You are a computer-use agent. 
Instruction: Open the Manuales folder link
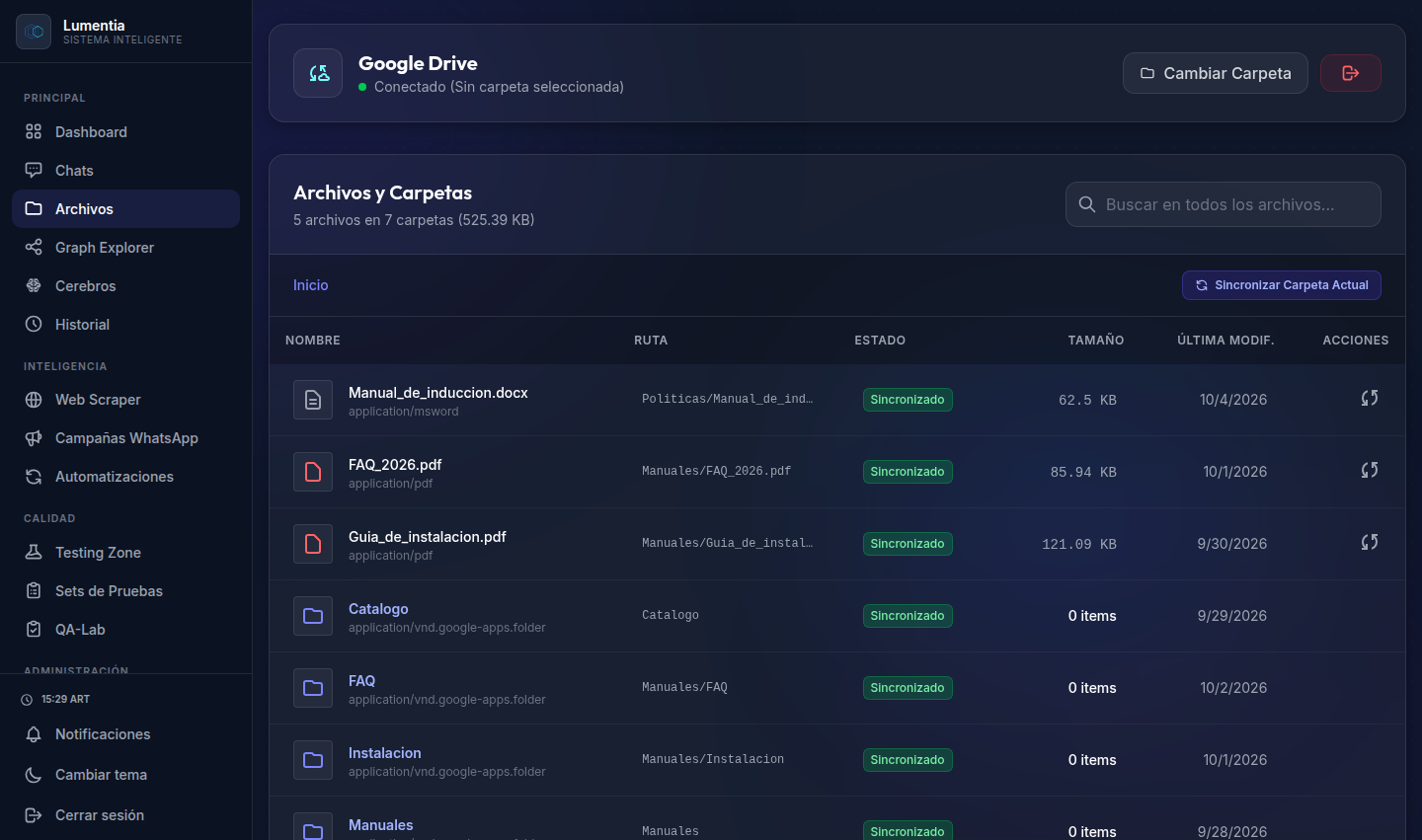pyautogui.click(x=381, y=825)
